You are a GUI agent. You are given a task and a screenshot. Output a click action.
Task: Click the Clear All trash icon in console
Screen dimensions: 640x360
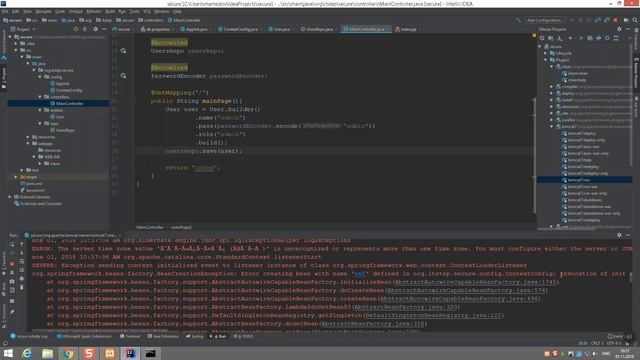tap(22, 287)
